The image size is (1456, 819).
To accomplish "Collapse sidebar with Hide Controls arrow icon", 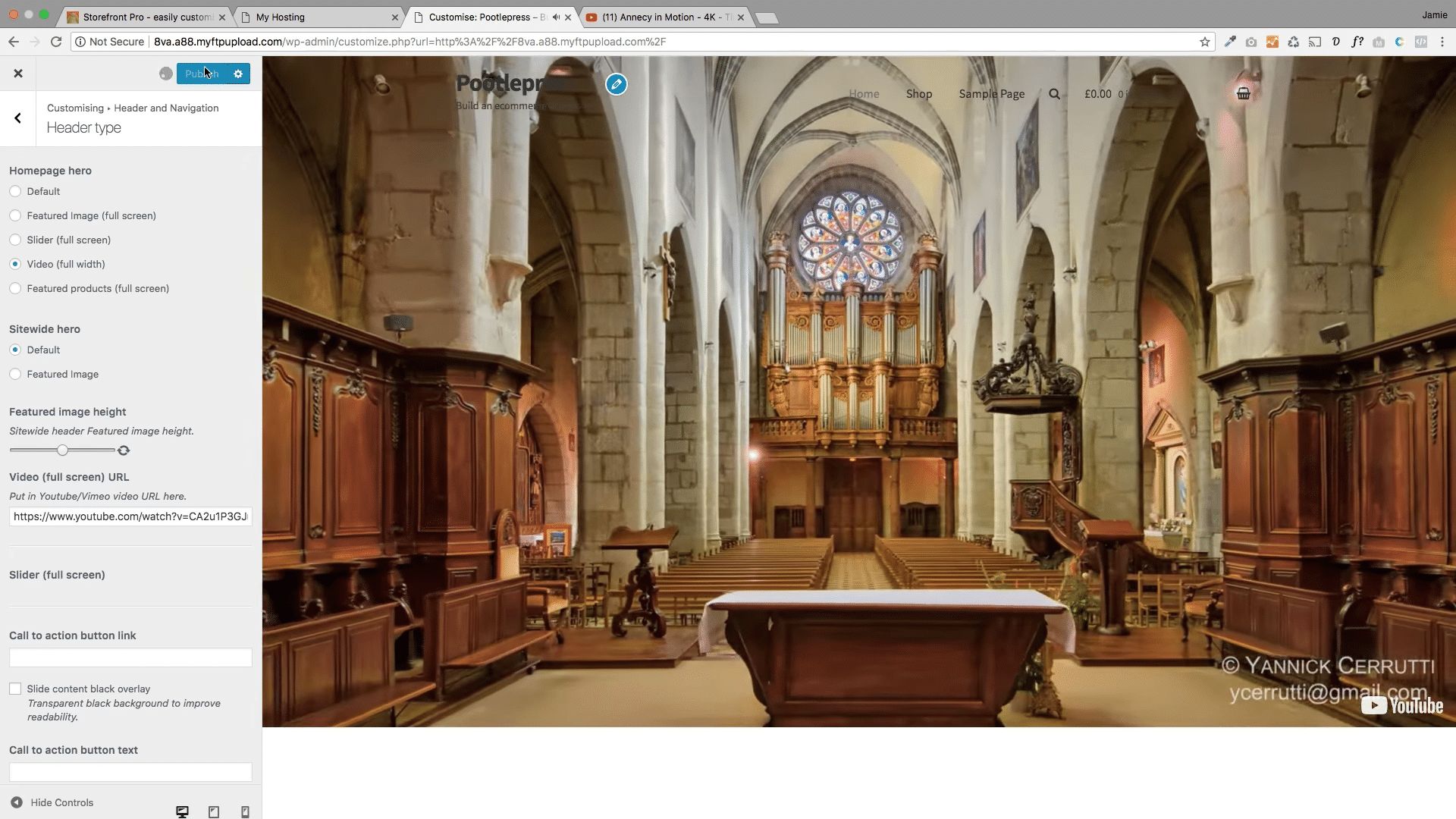I will coord(17,802).
